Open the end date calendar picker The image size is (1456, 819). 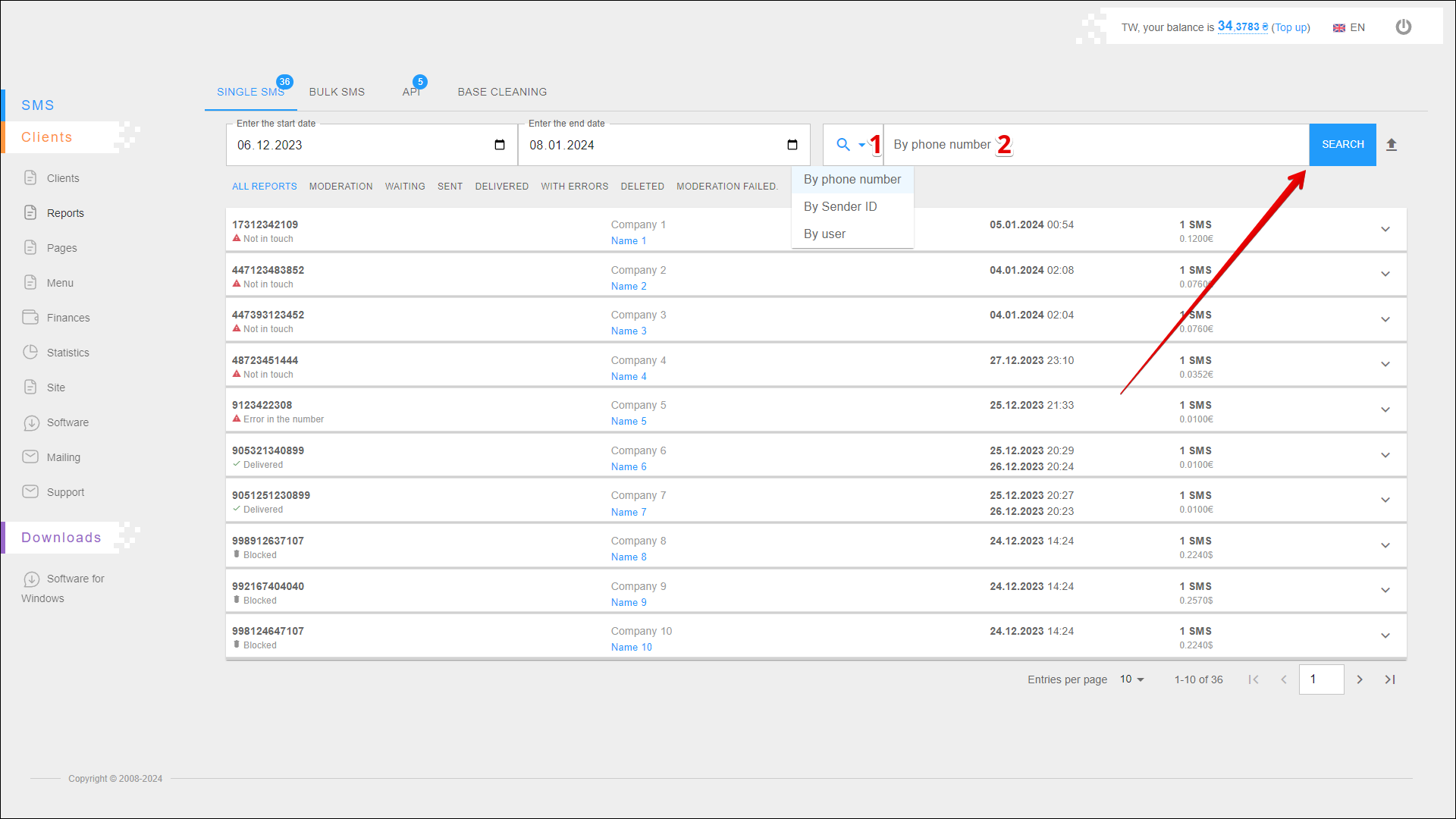click(792, 145)
